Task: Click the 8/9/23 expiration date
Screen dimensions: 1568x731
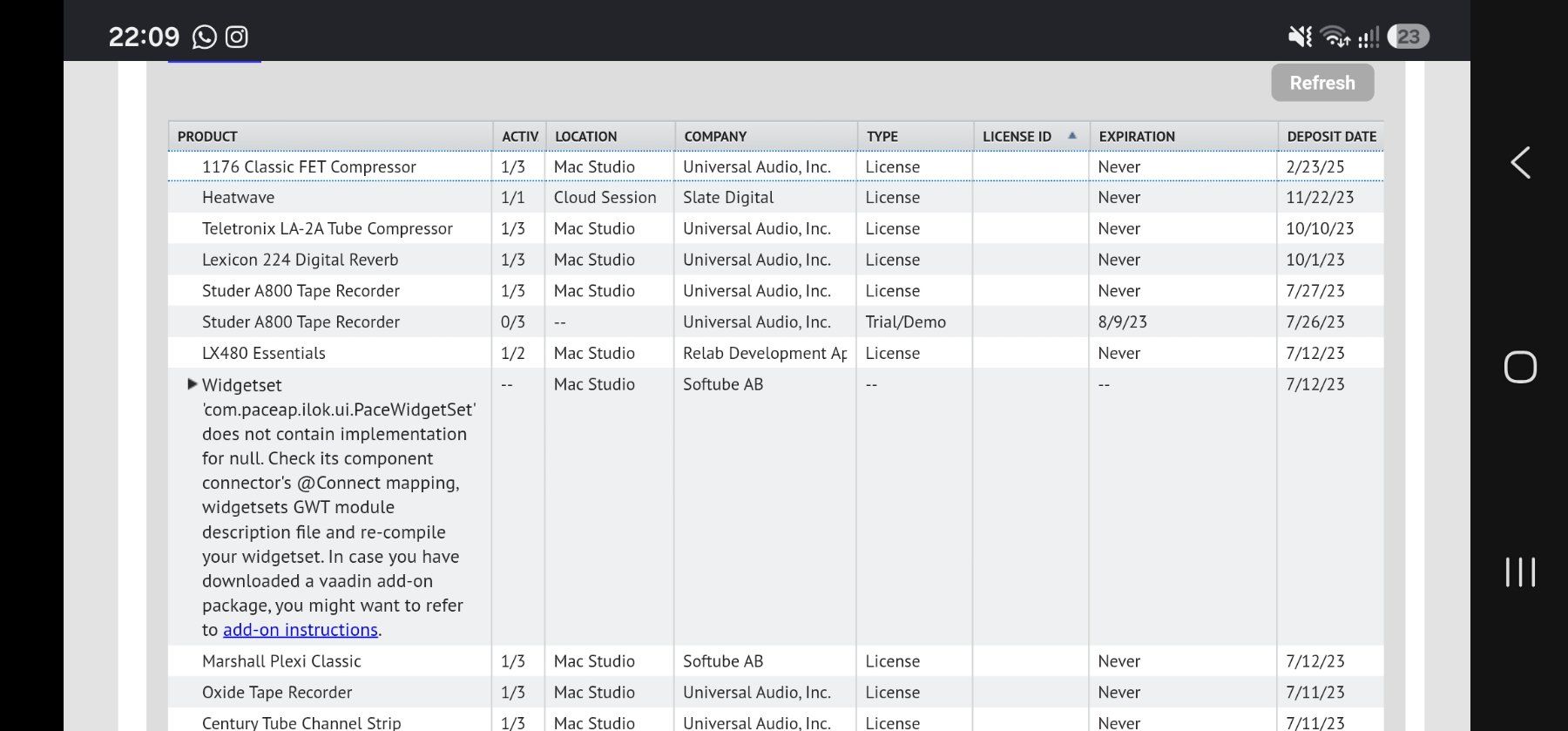Action: pyautogui.click(x=1122, y=322)
